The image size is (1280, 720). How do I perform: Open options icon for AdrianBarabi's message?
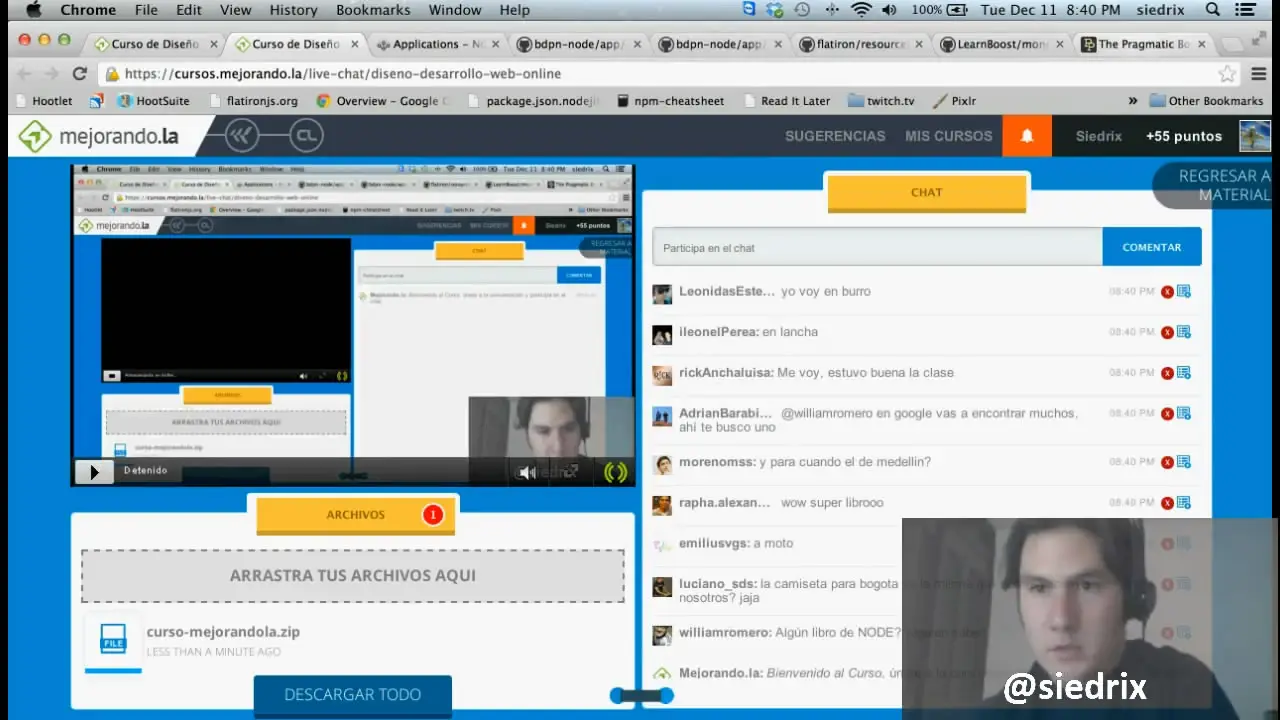pyautogui.click(x=1184, y=412)
